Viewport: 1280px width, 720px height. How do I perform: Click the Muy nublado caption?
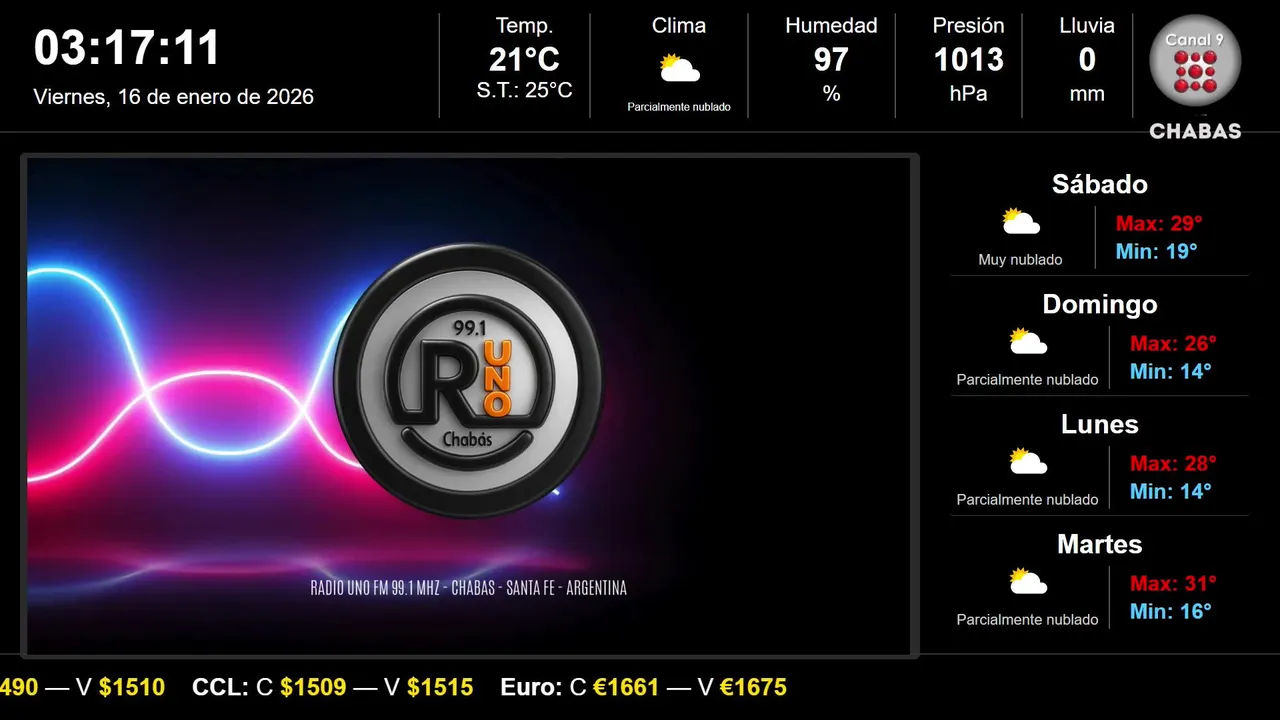1020,260
